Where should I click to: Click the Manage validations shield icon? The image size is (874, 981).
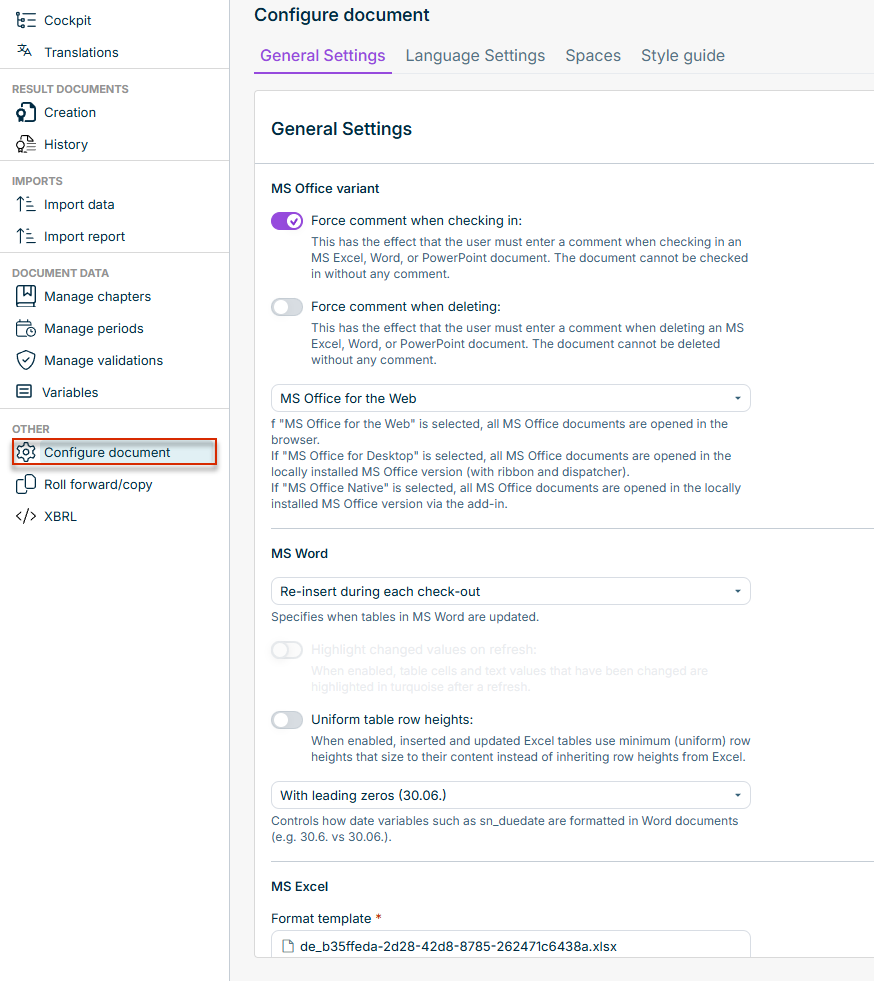(26, 360)
